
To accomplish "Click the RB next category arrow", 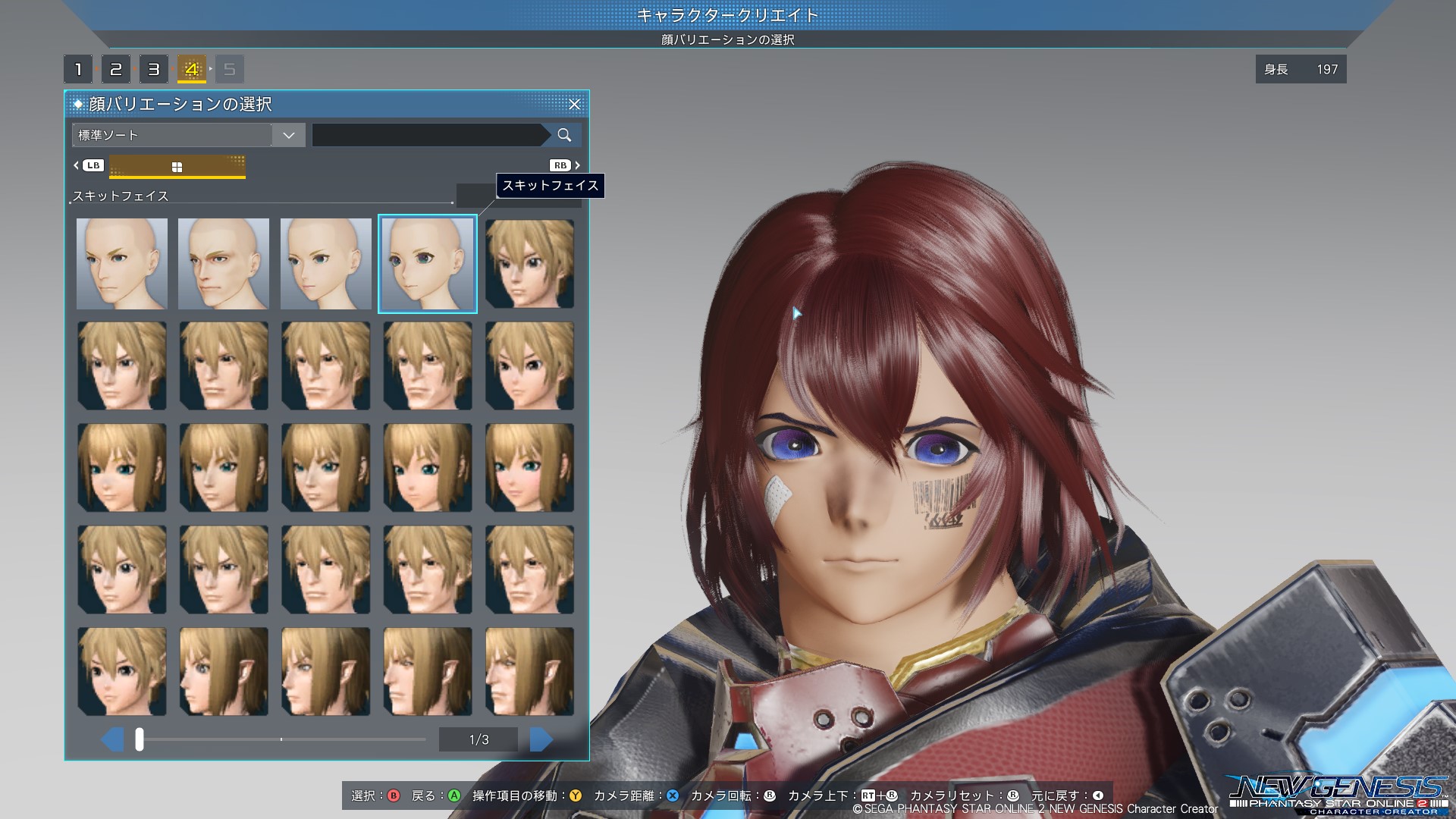I will [x=565, y=165].
